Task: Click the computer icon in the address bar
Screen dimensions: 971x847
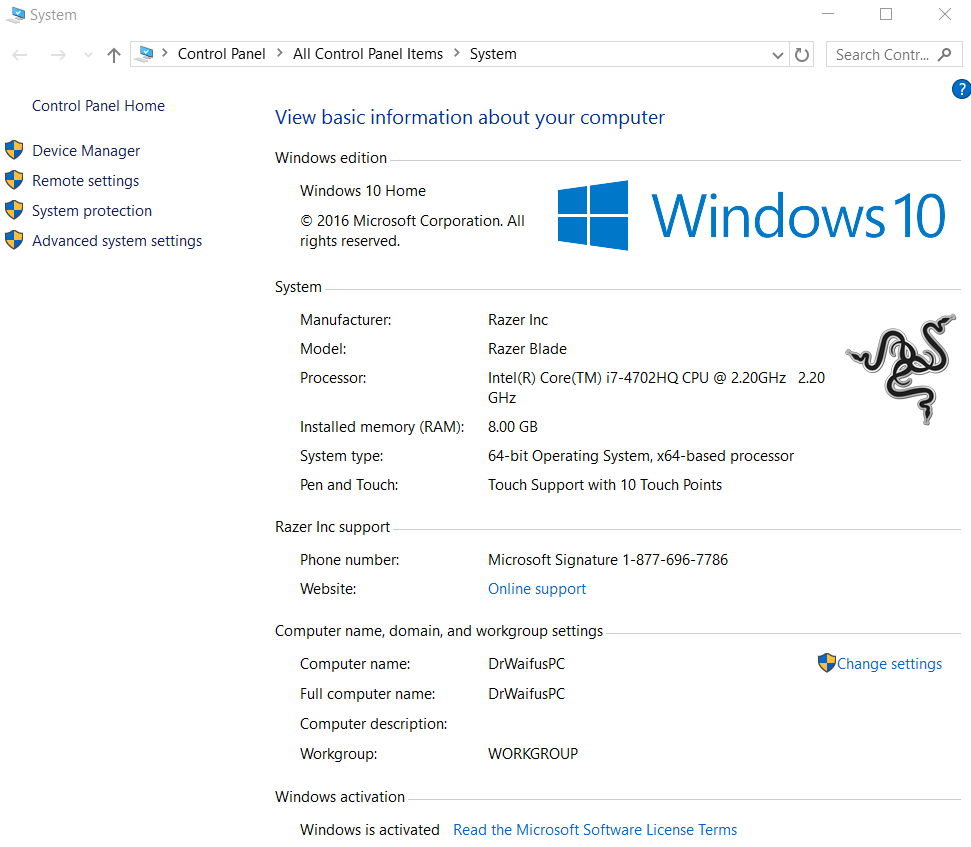Action: tap(146, 54)
